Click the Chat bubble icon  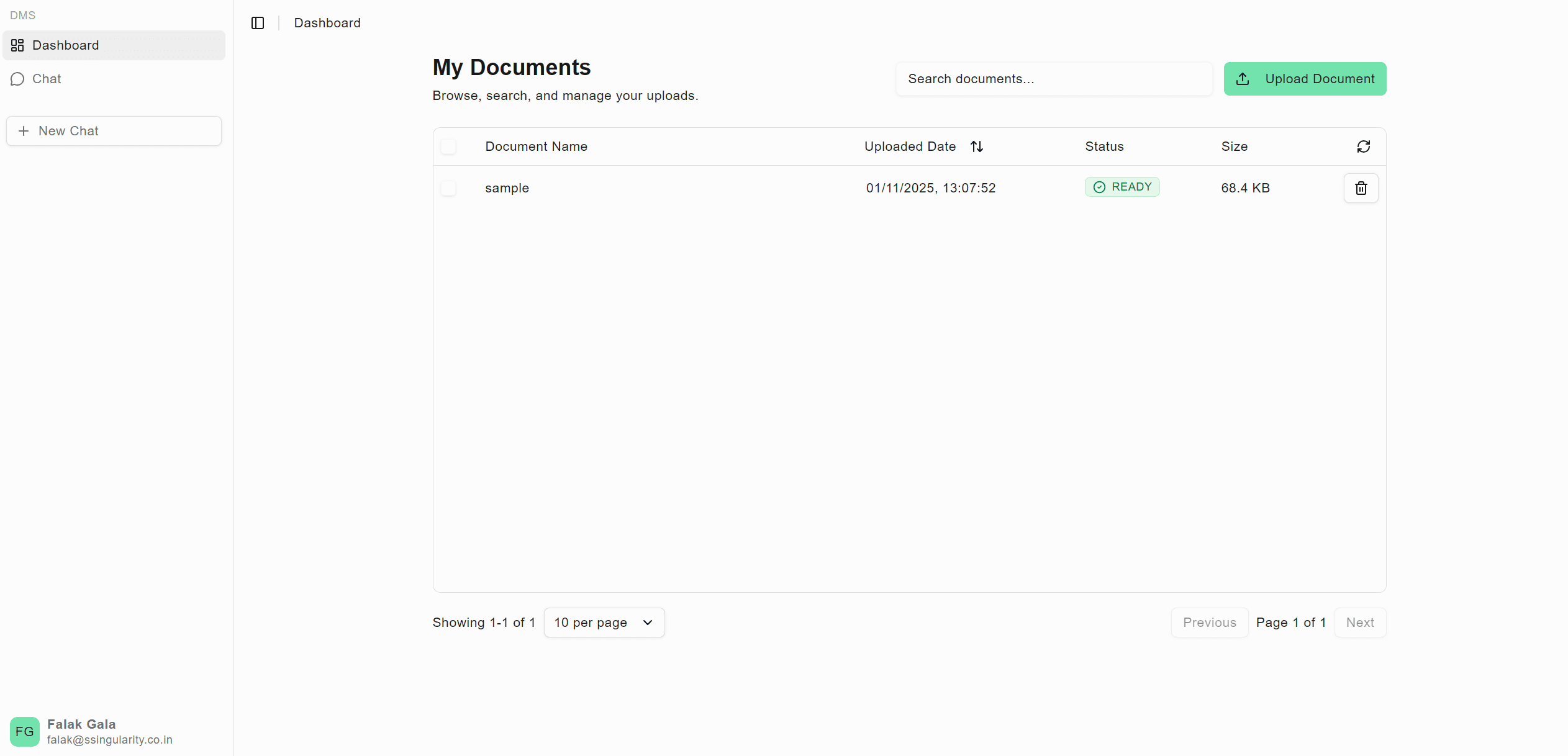[17, 79]
